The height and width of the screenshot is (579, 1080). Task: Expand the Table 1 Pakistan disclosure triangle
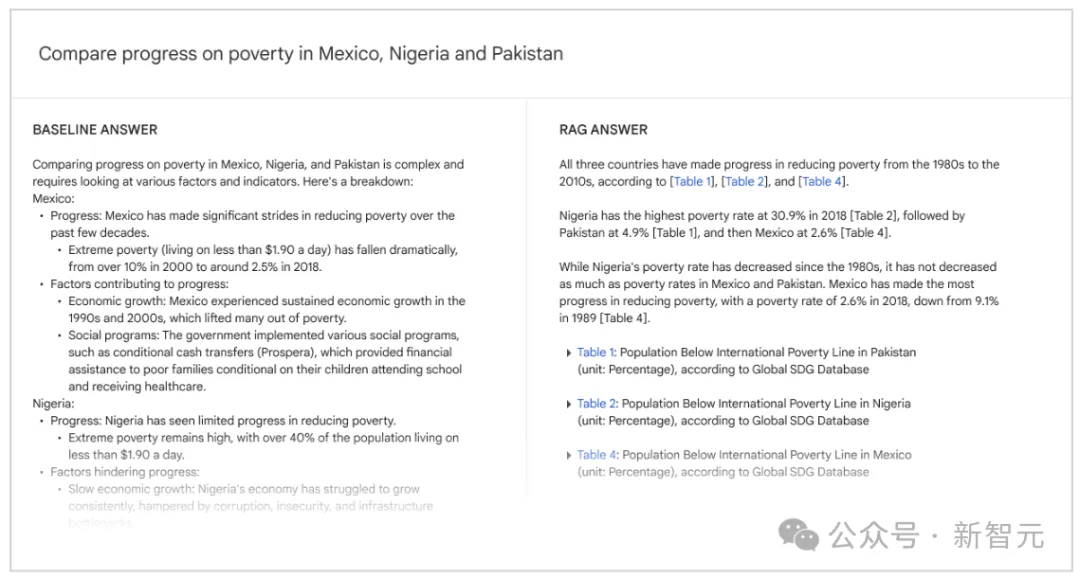pos(568,353)
